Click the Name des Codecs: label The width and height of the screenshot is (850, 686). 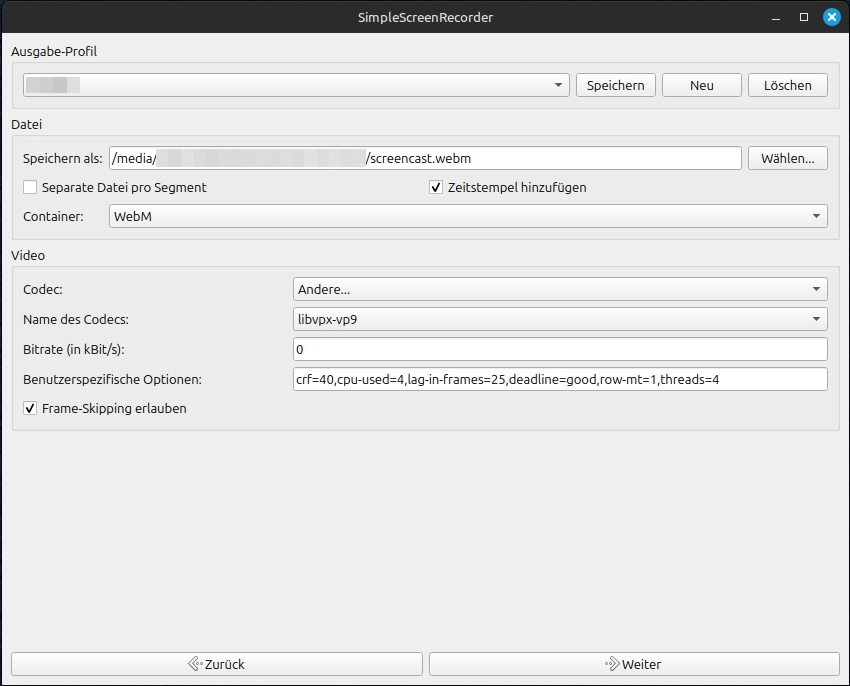tap(76, 319)
